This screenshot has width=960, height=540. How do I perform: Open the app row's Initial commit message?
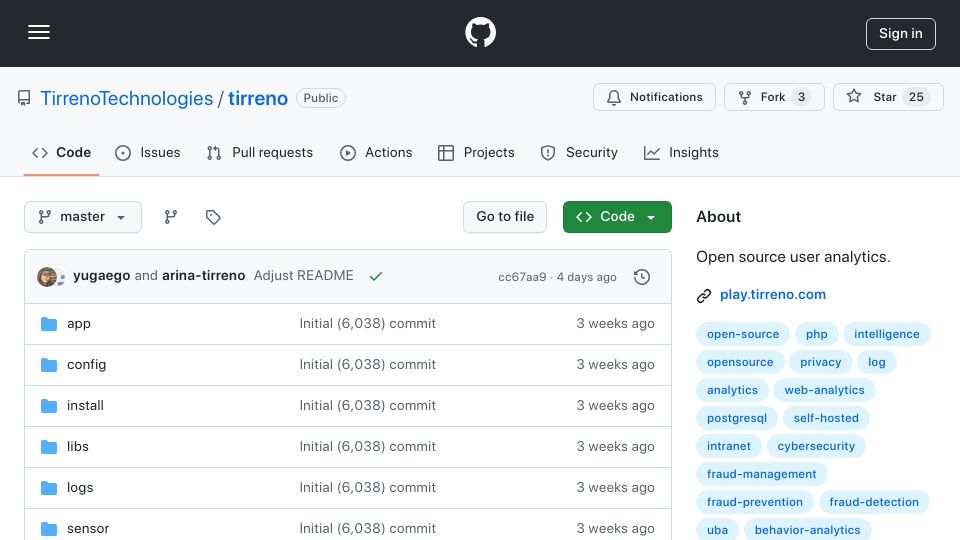pyautogui.click(x=367, y=323)
